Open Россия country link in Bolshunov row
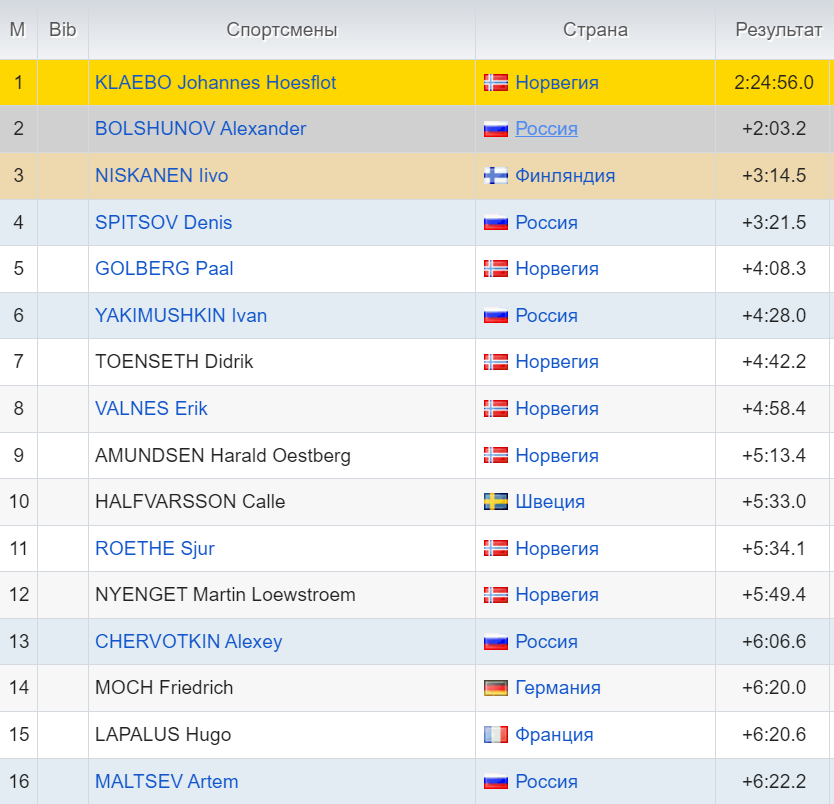Screen dimensions: 834x804 click(546, 129)
